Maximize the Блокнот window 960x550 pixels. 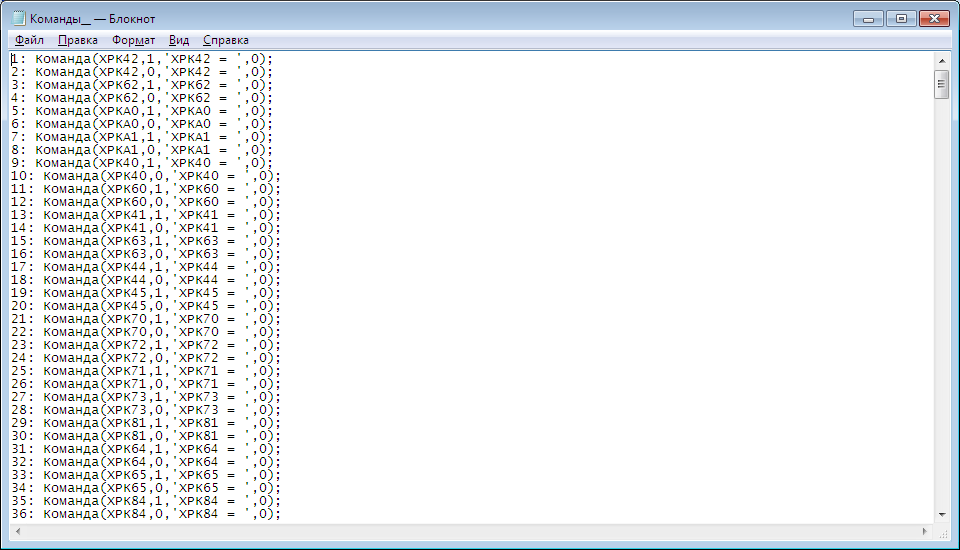[x=901, y=19]
